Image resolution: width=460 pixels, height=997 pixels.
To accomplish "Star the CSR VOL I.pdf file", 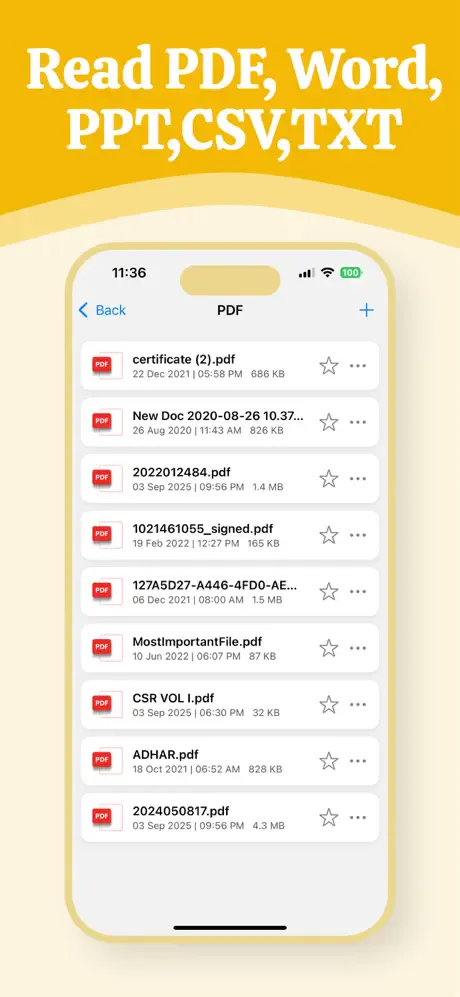I will point(328,705).
